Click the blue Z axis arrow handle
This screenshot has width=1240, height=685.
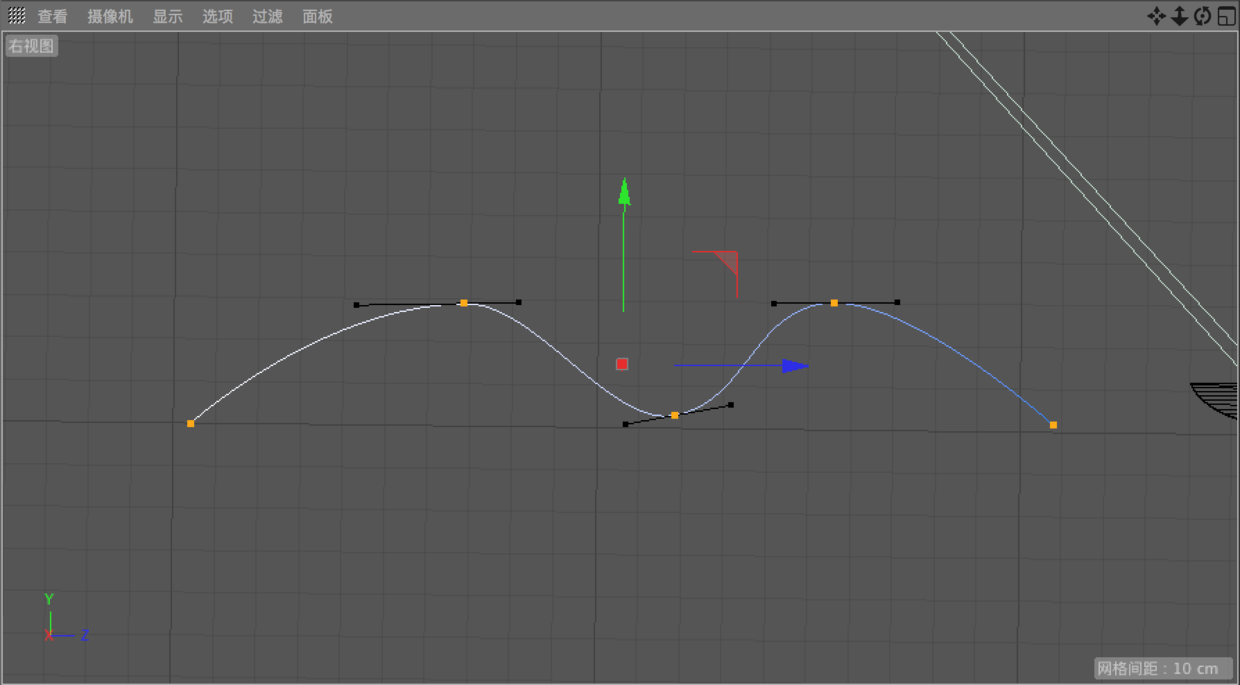point(795,366)
